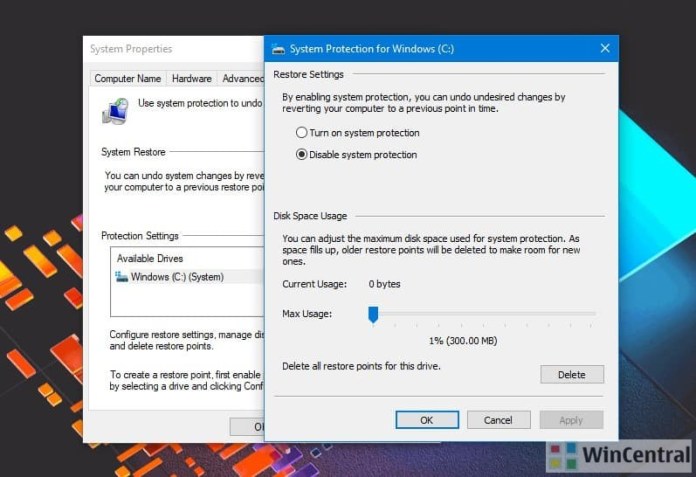The image size is (696, 477).
Task: Click the '0 bytes' current usage value
Action: [384, 284]
